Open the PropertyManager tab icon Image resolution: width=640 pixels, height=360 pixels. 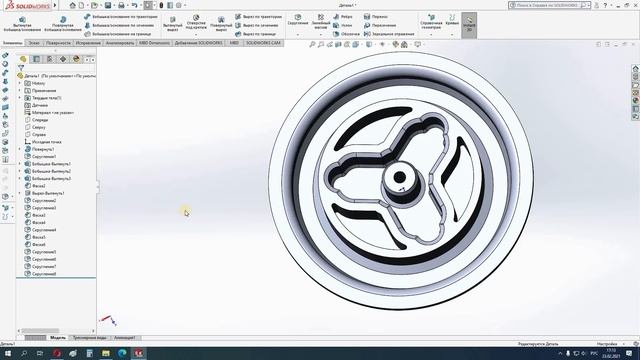tap(36, 59)
